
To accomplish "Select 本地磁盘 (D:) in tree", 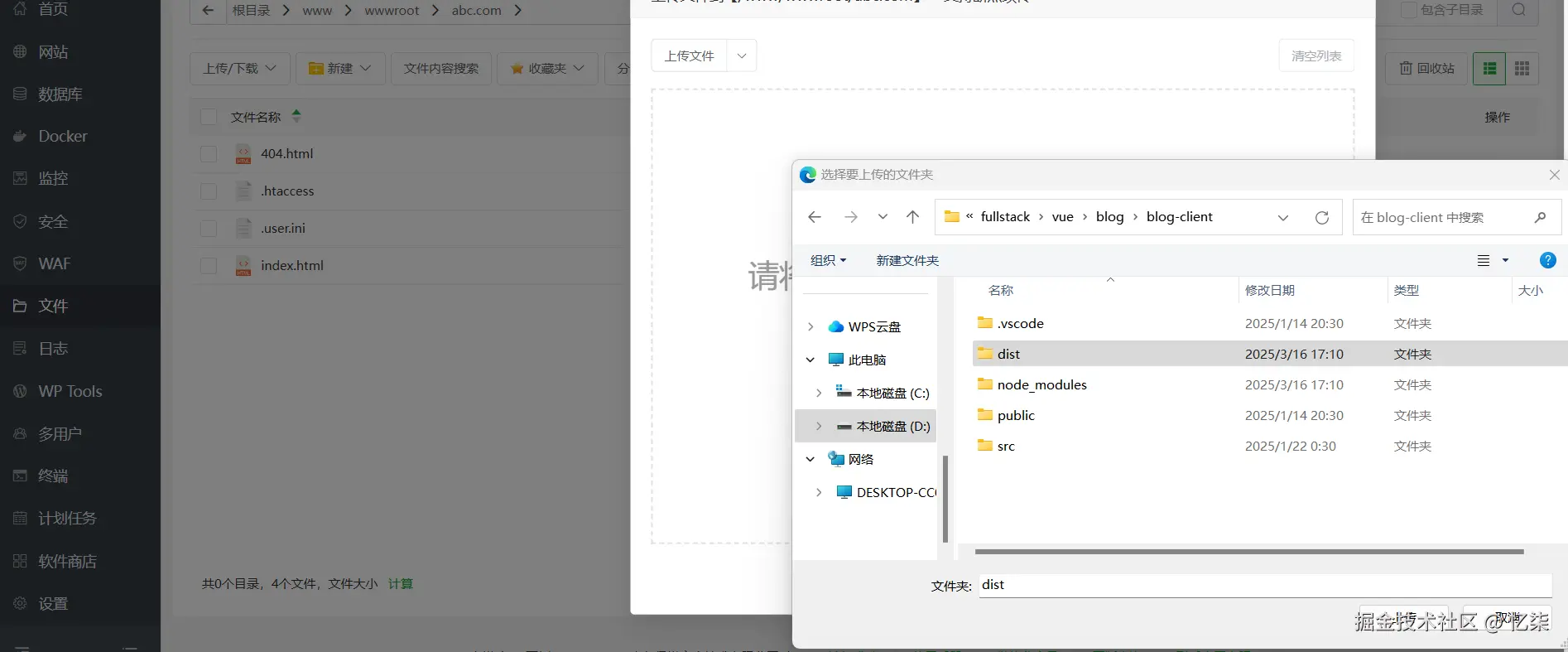I will click(x=865, y=427).
